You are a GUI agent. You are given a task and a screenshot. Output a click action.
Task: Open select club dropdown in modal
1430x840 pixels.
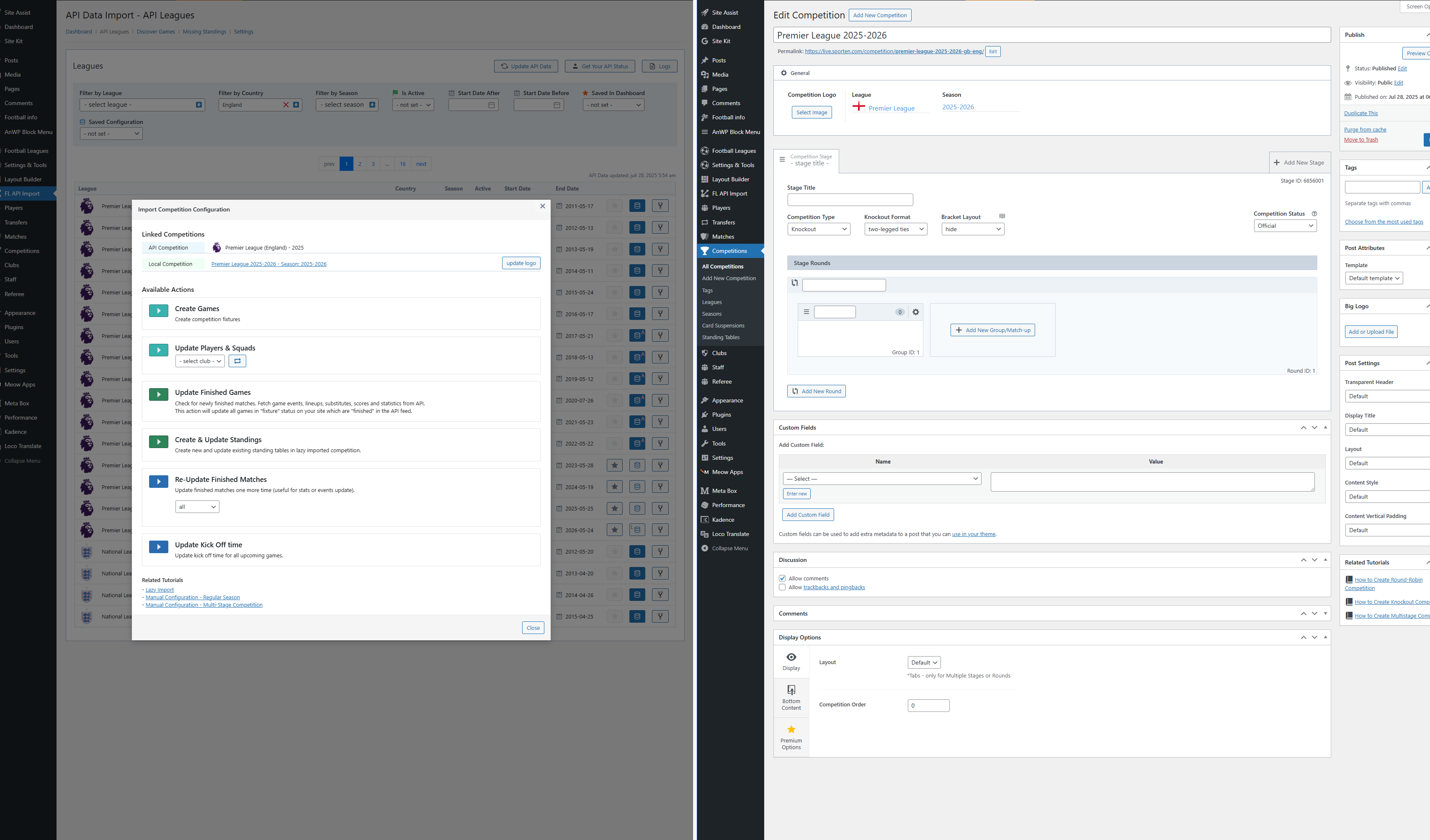(200, 361)
